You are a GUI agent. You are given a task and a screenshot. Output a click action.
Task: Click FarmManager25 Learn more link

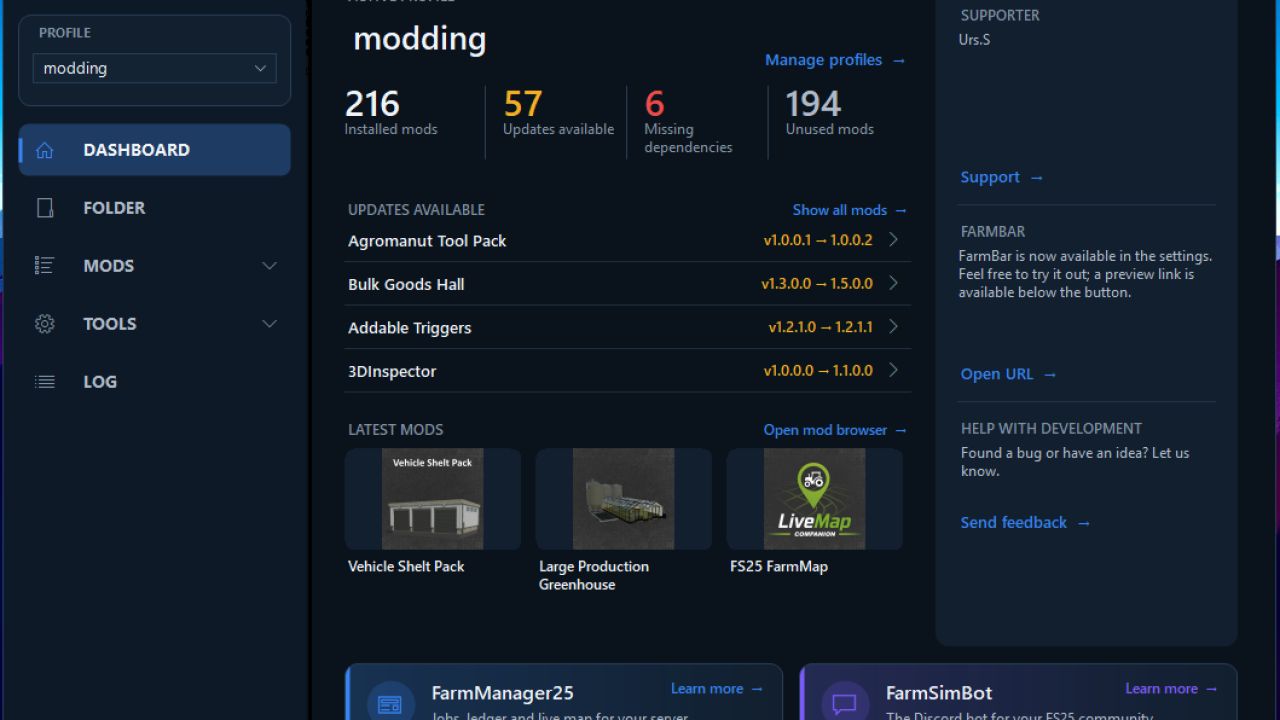717,689
